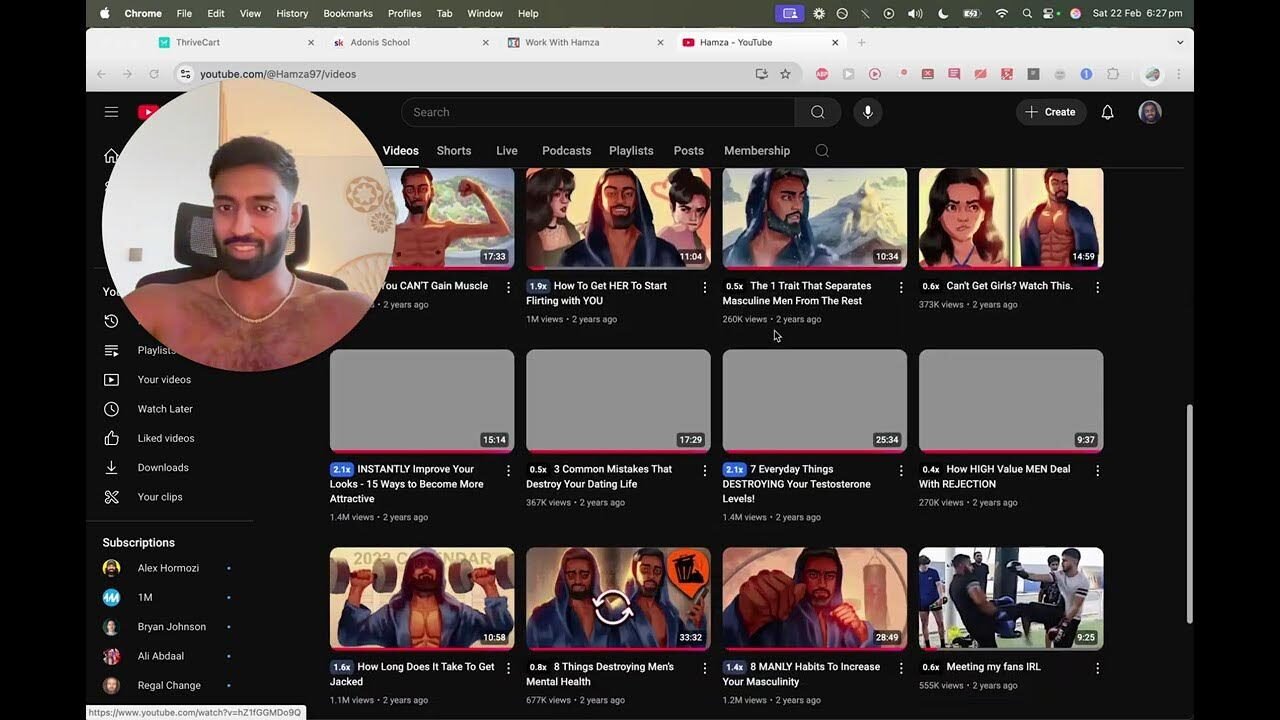Screen dimensions: 1280x720
Task: Open the 8 MANLY Habits video thumbnail
Action: [814, 598]
